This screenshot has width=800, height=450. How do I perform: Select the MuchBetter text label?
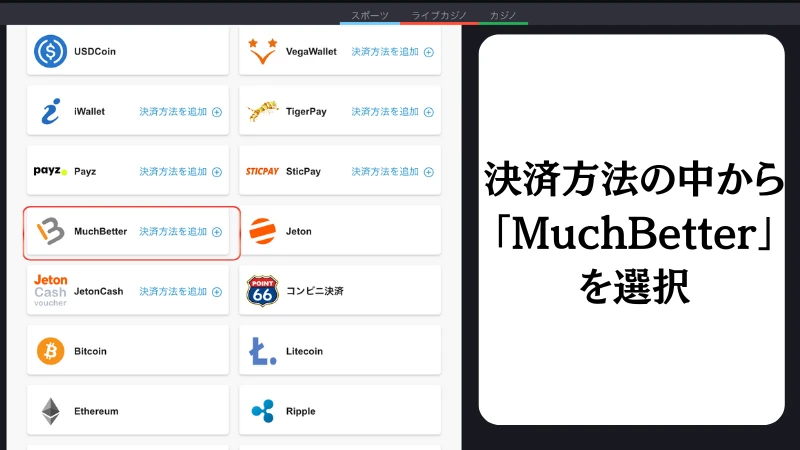pos(101,231)
